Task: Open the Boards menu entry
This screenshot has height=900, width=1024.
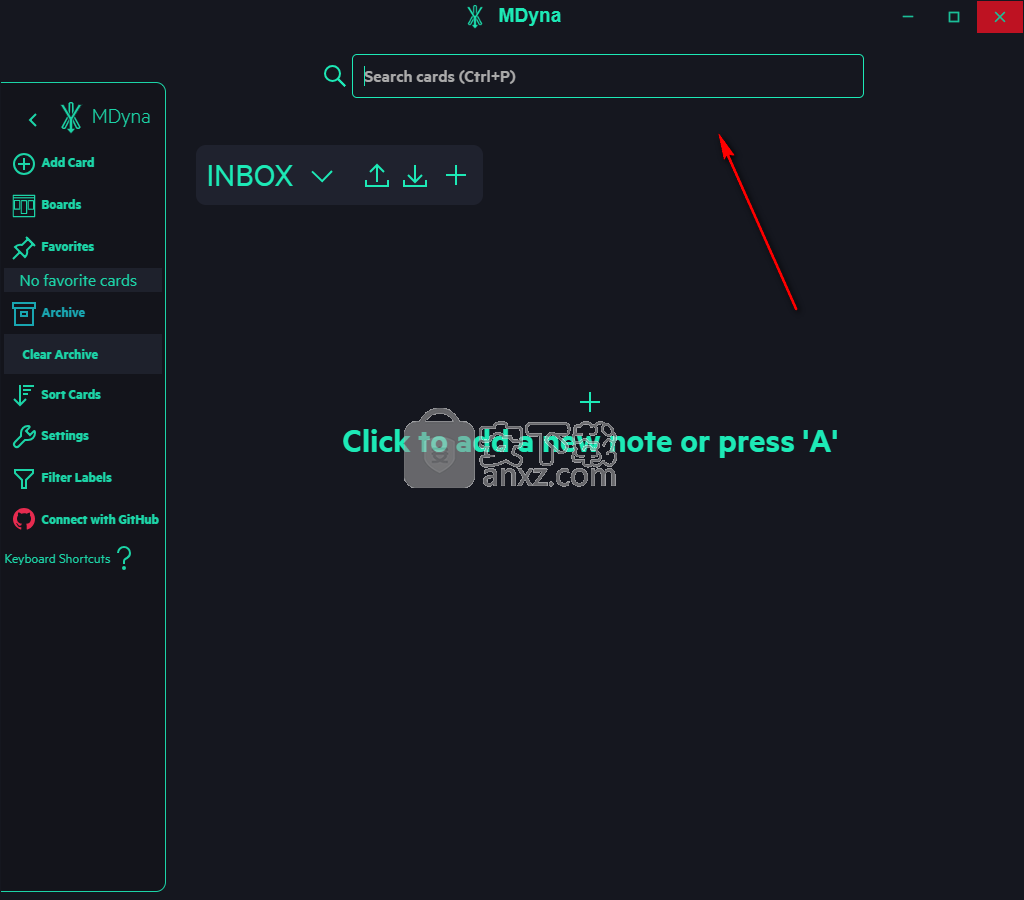Action: coord(61,204)
